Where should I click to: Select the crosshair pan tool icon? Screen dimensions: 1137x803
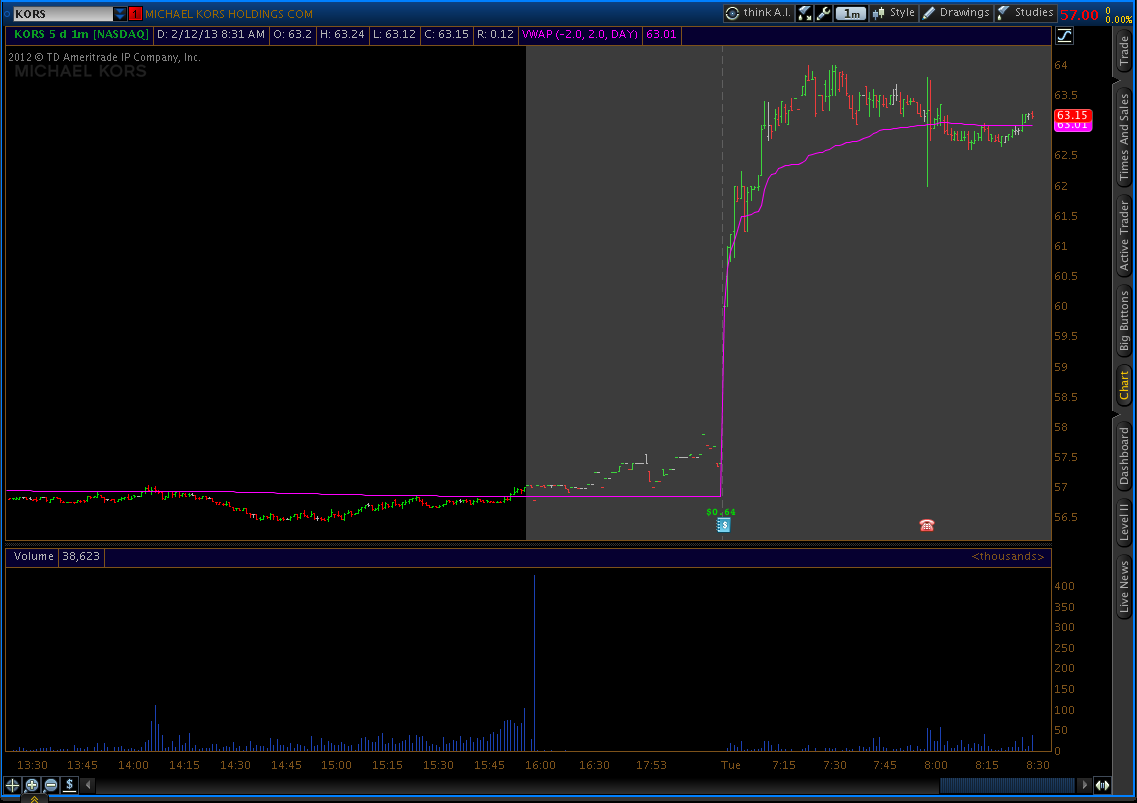click(12, 785)
